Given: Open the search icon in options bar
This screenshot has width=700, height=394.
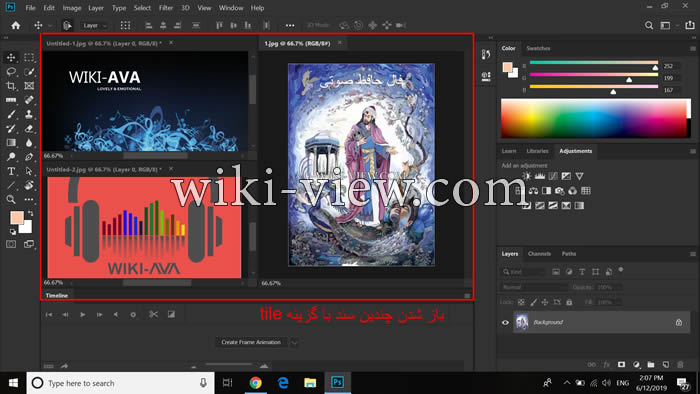Looking at the screenshot, I should [649, 25].
